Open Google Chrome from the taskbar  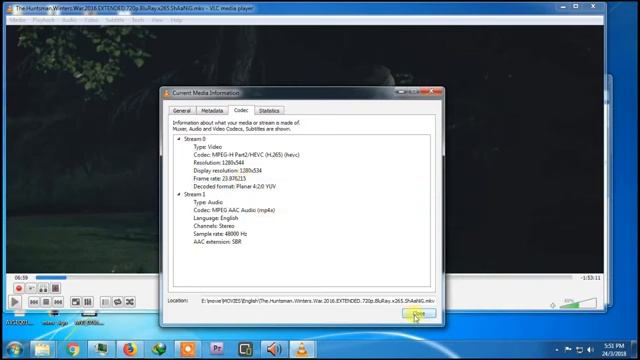click(73, 349)
